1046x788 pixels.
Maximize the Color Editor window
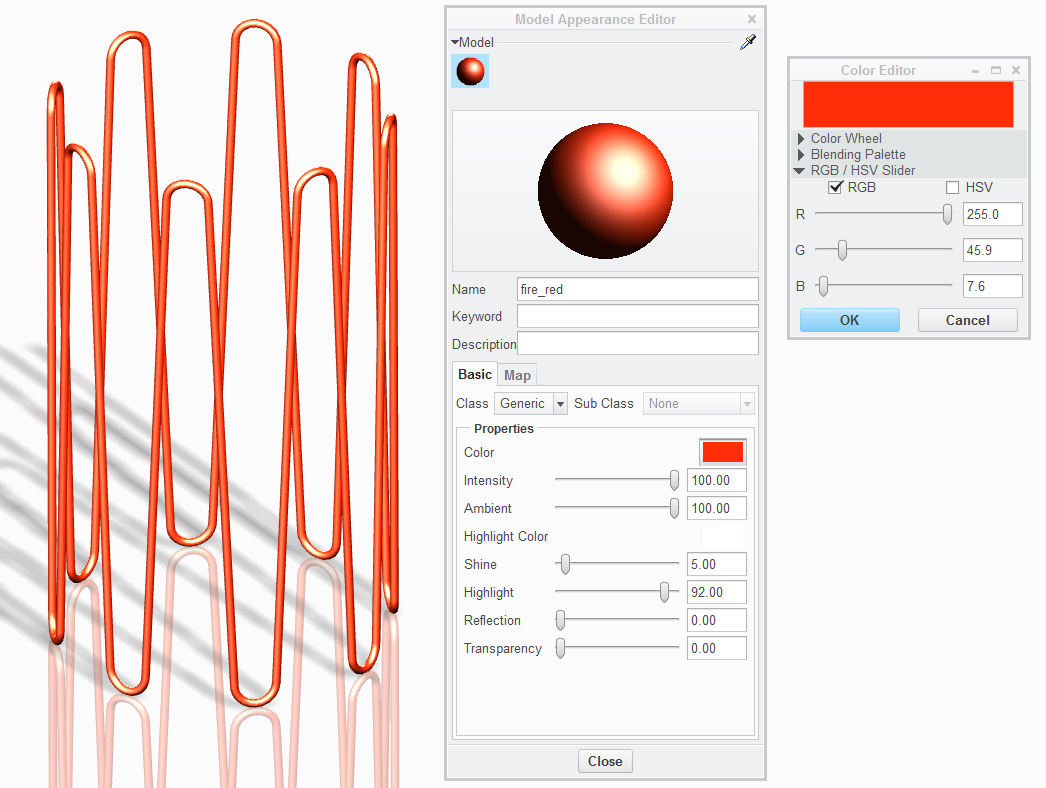click(996, 70)
